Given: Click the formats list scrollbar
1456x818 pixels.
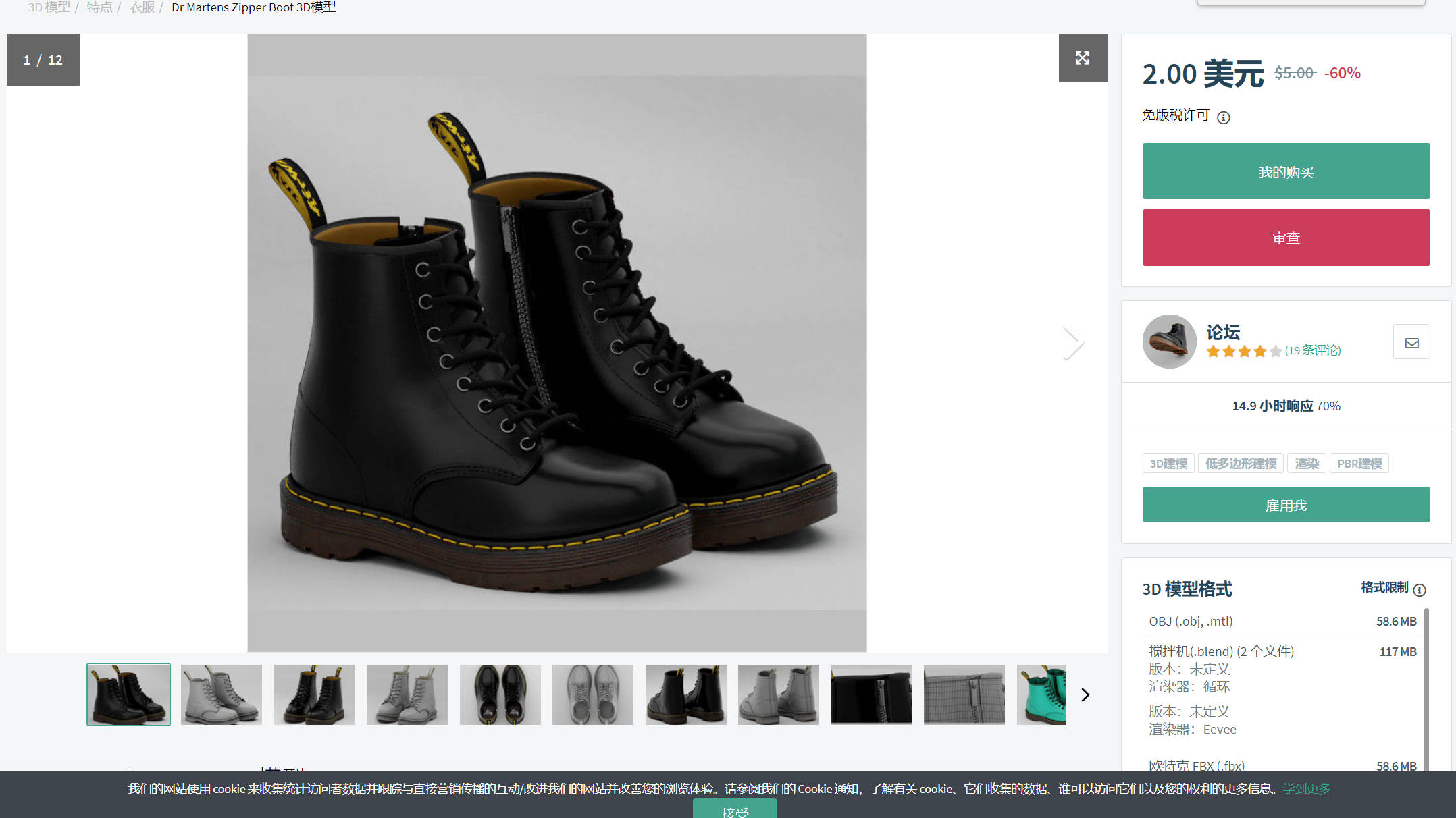Looking at the screenshot, I should click(1426, 688).
